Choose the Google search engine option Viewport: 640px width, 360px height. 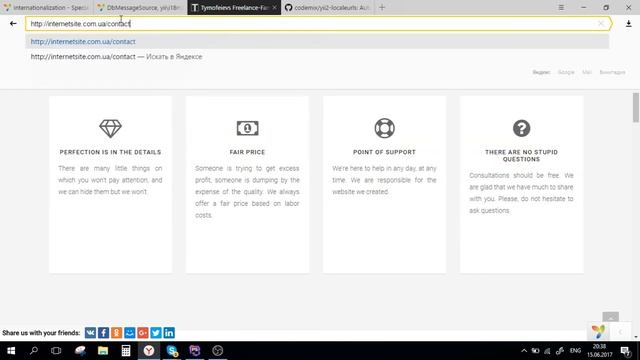coord(566,72)
